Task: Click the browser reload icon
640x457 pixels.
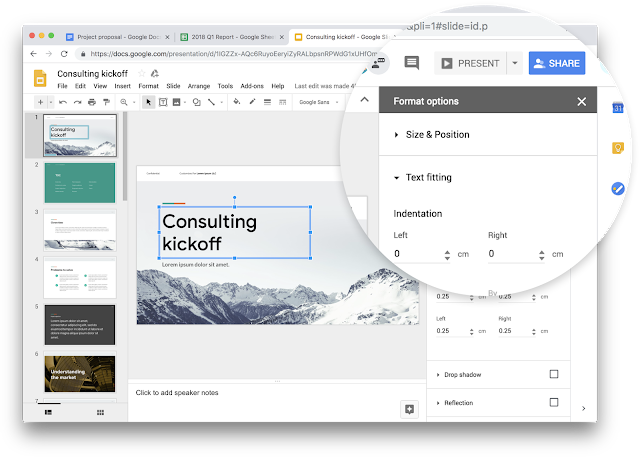Action: [x=64, y=53]
